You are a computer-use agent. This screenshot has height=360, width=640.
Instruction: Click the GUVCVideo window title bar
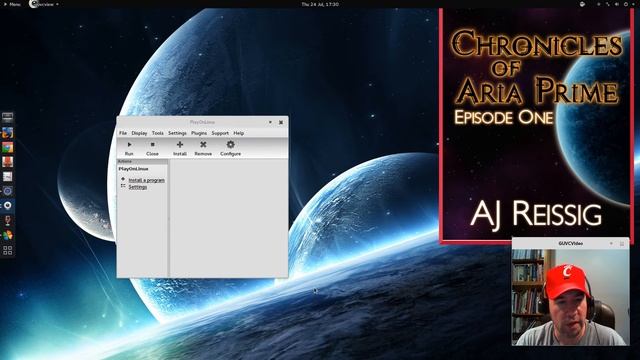tap(571, 243)
